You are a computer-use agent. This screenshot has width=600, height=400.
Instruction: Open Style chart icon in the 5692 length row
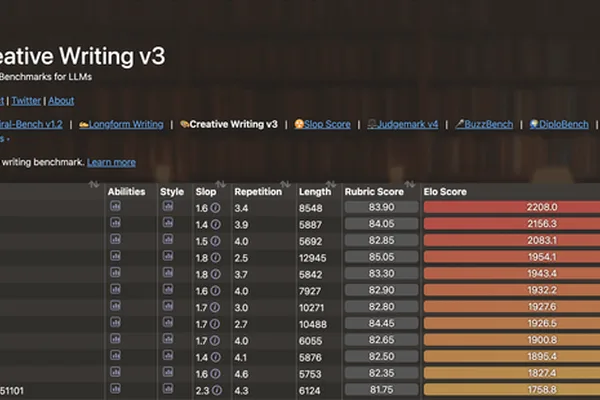pyautogui.click(x=168, y=239)
